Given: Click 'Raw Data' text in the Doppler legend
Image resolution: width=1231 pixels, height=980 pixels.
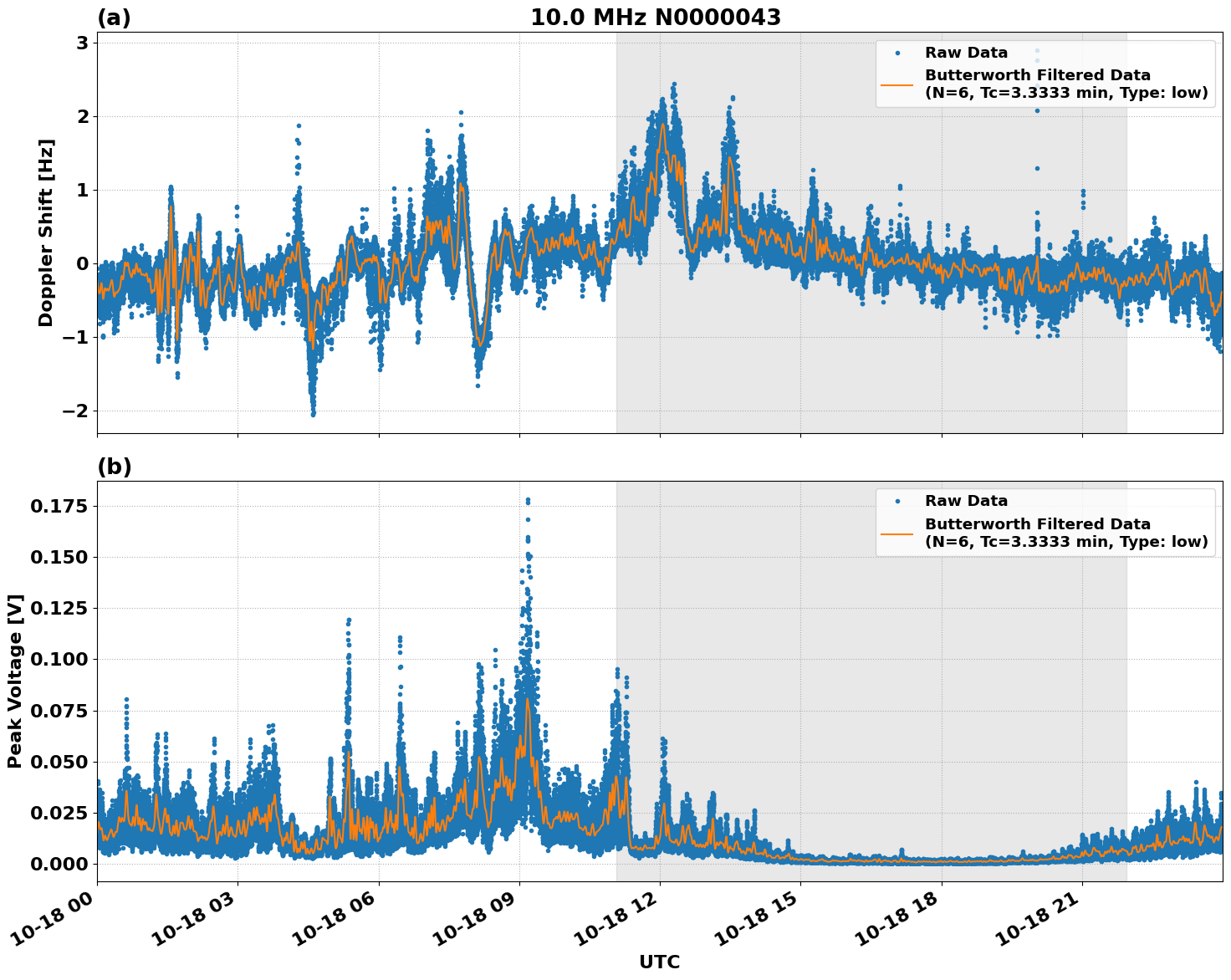Looking at the screenshot, I should pyautogui.click(x=966, y=53).
